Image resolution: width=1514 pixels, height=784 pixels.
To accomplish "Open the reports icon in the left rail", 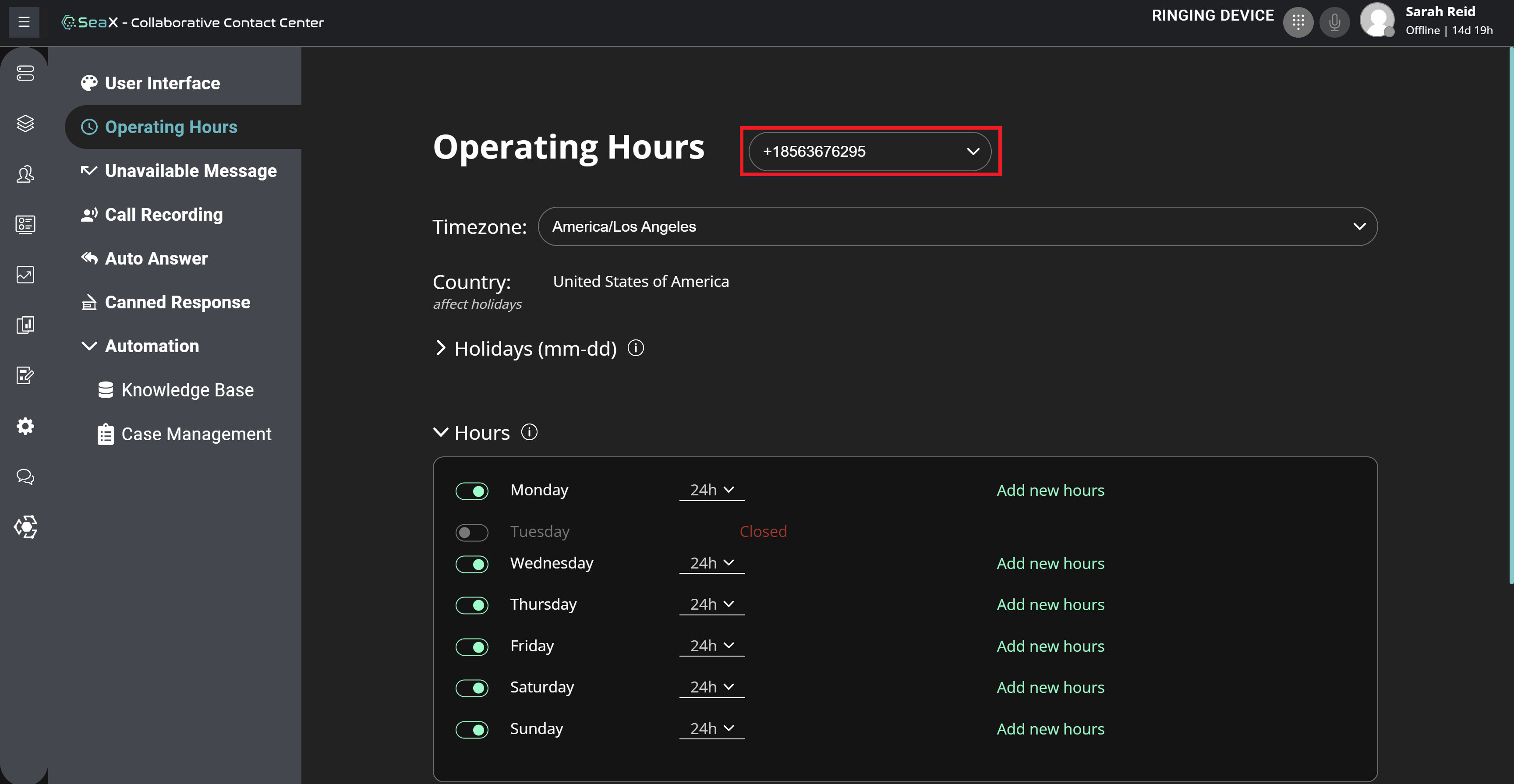I will pos(25,325).
